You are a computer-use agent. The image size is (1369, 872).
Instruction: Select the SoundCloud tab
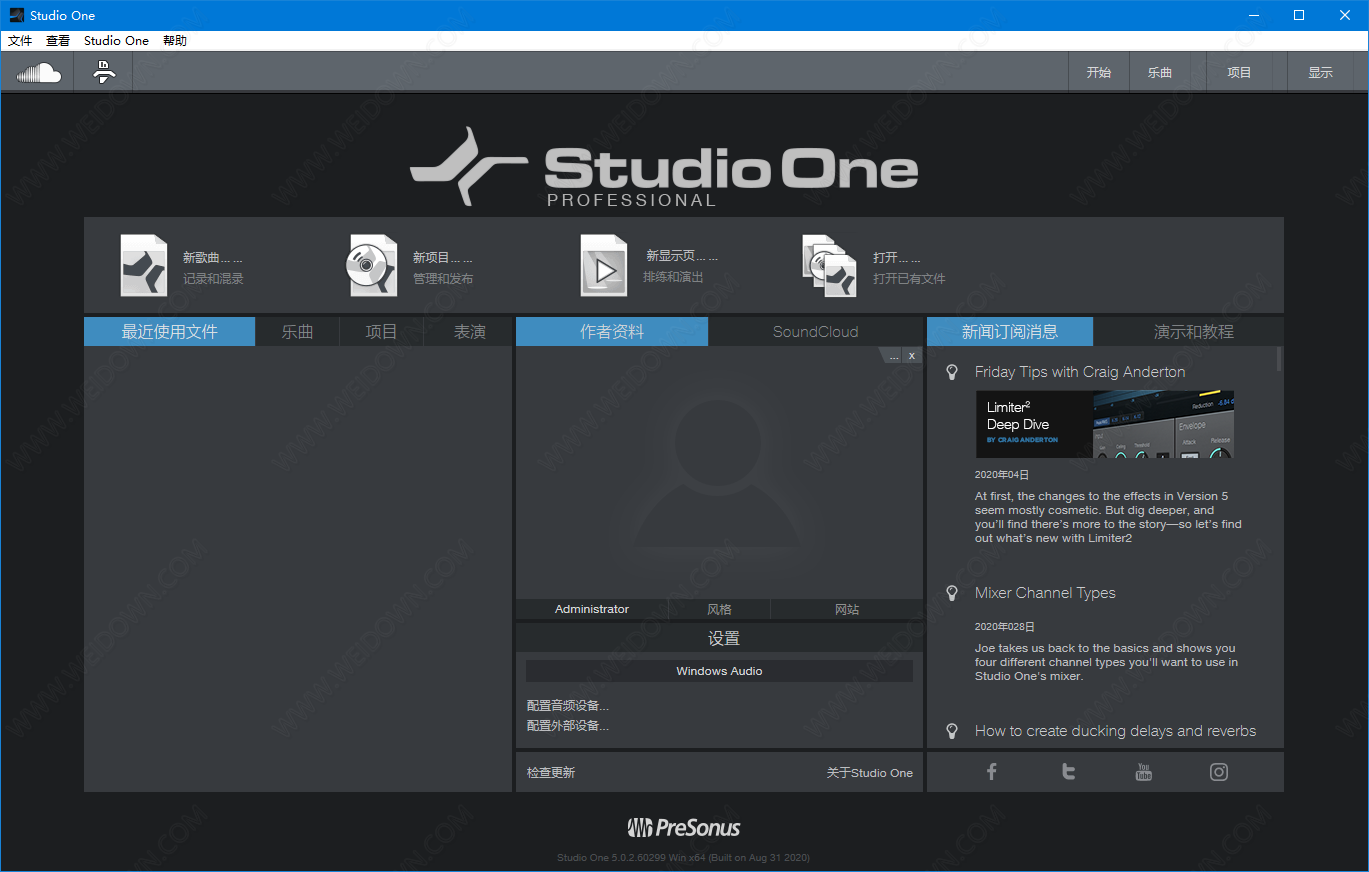[x=816, y=332]
